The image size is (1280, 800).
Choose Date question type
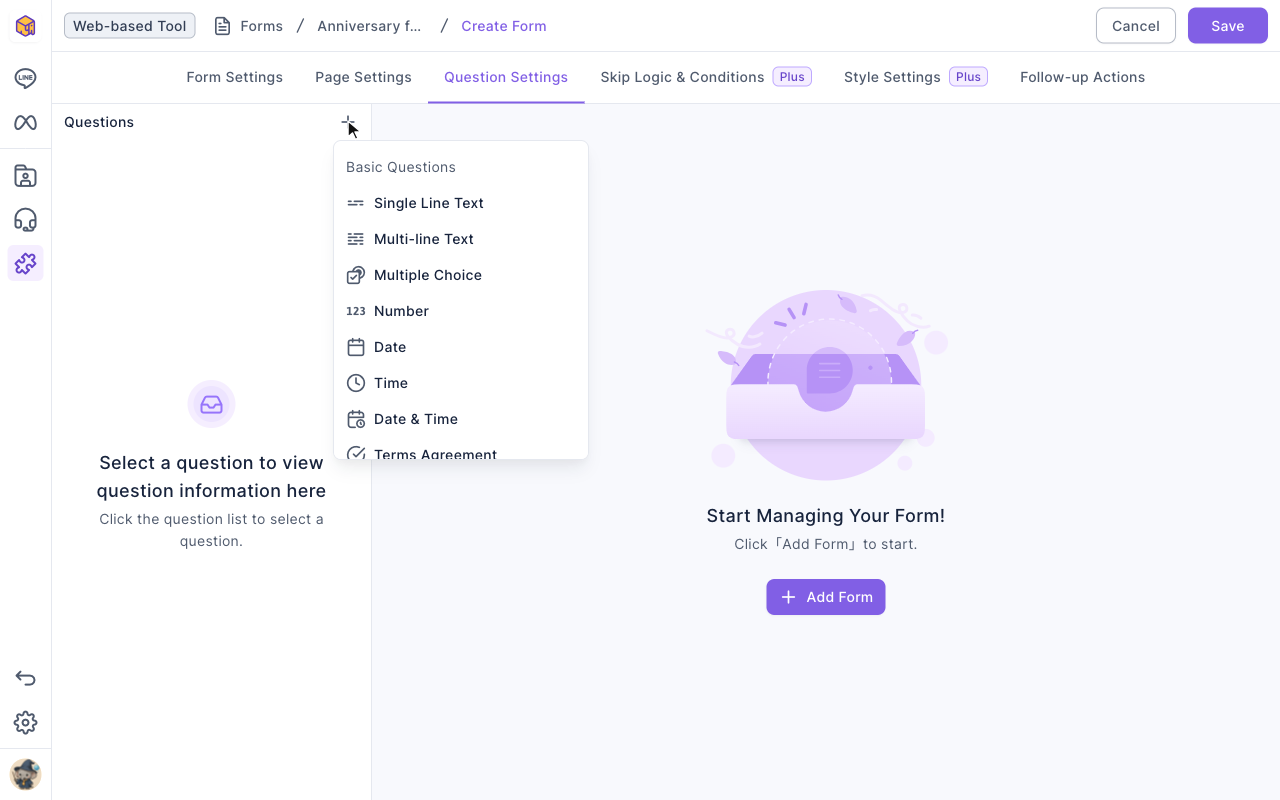click(x=461, y=347)
